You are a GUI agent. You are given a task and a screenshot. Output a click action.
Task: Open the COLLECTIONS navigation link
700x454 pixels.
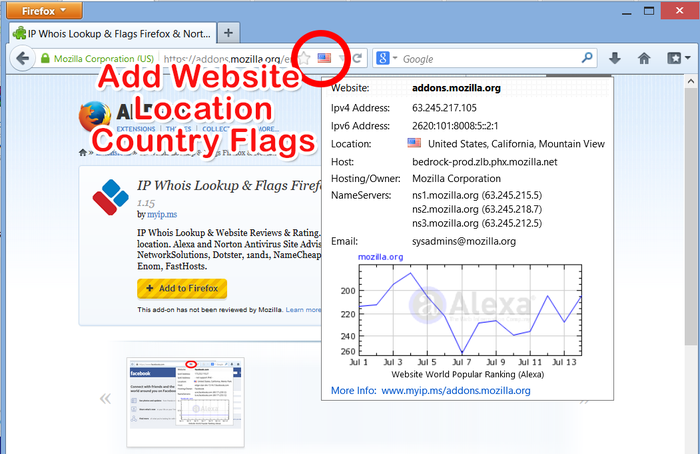pos(216,129)
